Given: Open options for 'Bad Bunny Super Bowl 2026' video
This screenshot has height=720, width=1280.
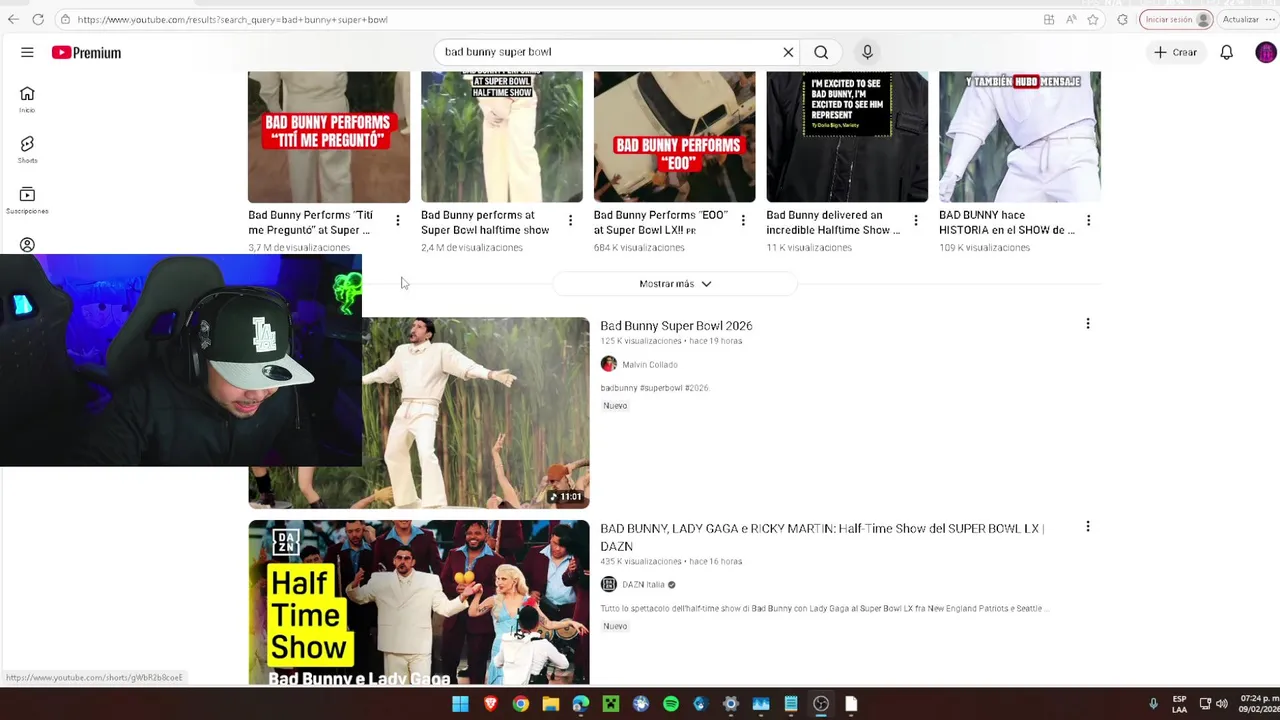Looking at the screenshot, I should click(x=1088, y=324).
